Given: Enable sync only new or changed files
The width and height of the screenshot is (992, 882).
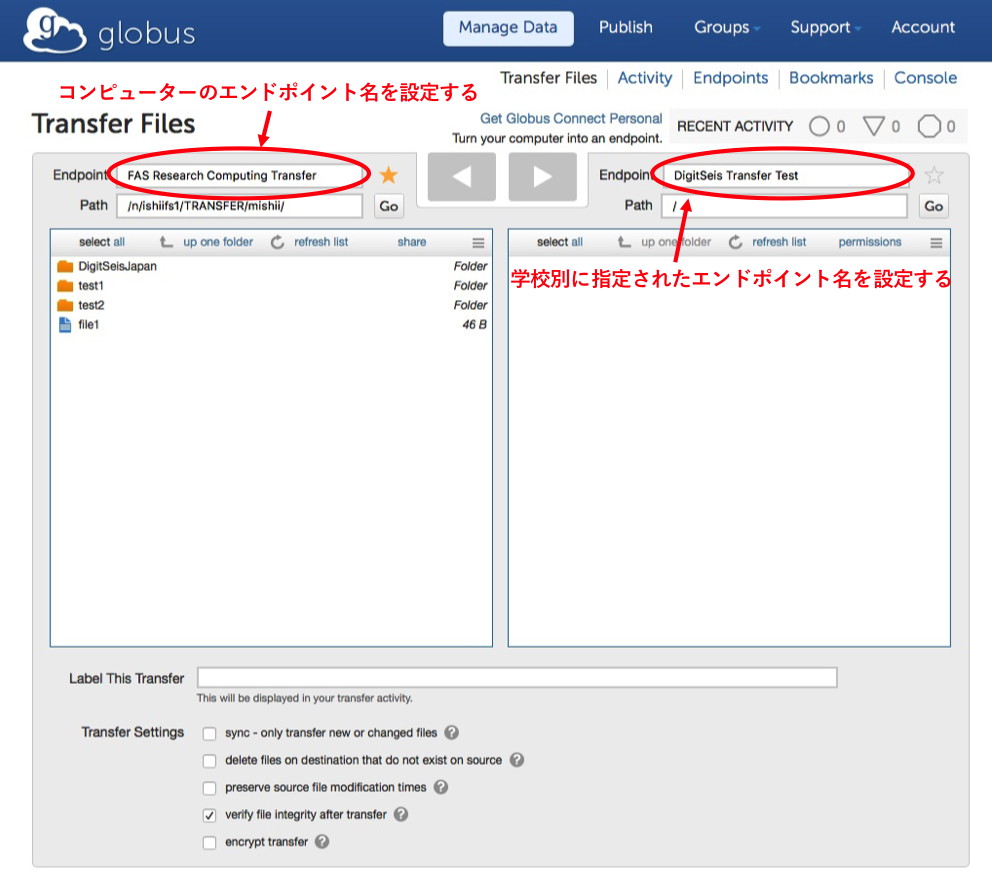Looking at the screenshot, I should (x=209, y=733).
